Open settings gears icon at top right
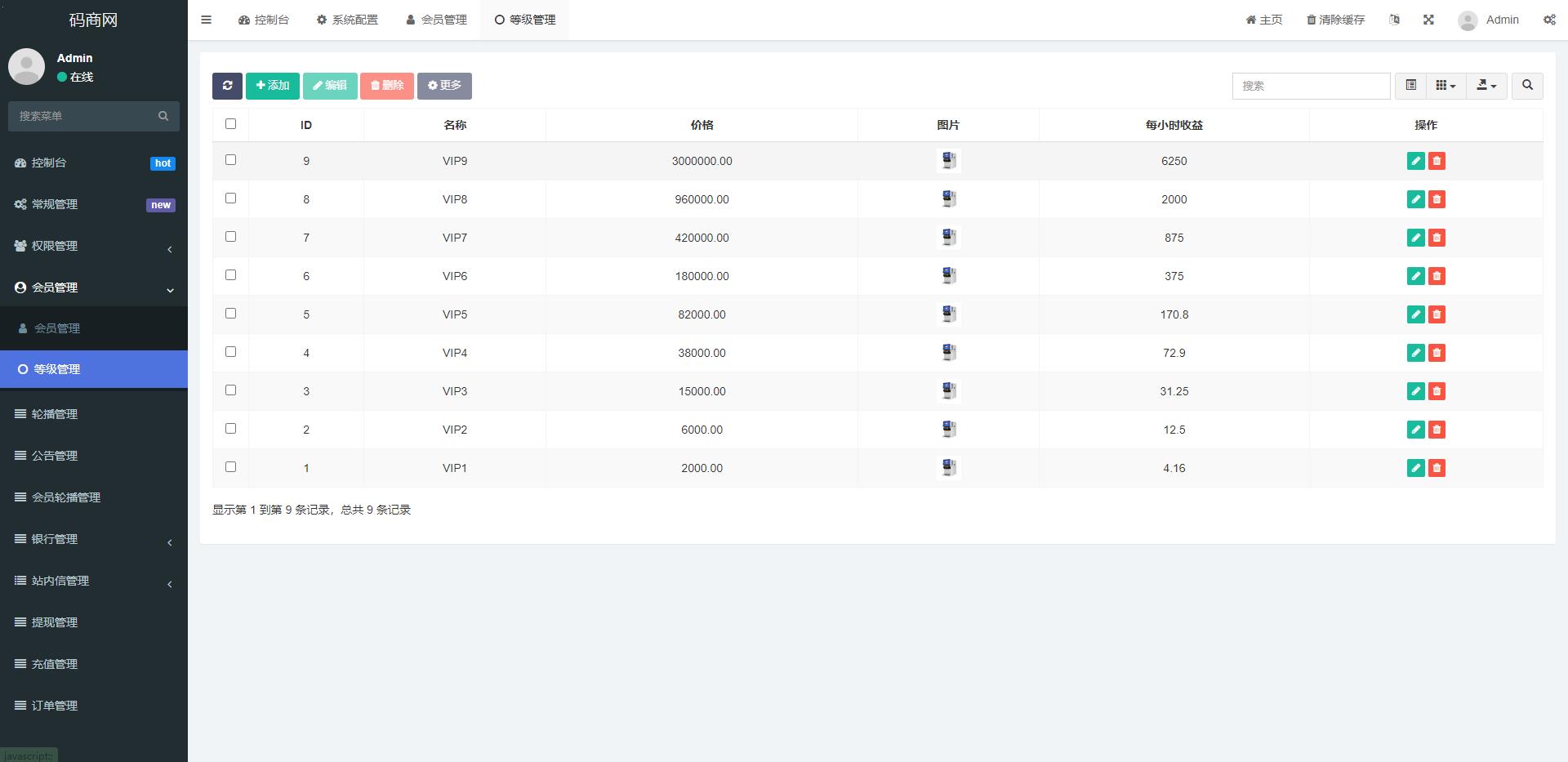This screenshot has width=1568, height=762. pos(1549,20)
